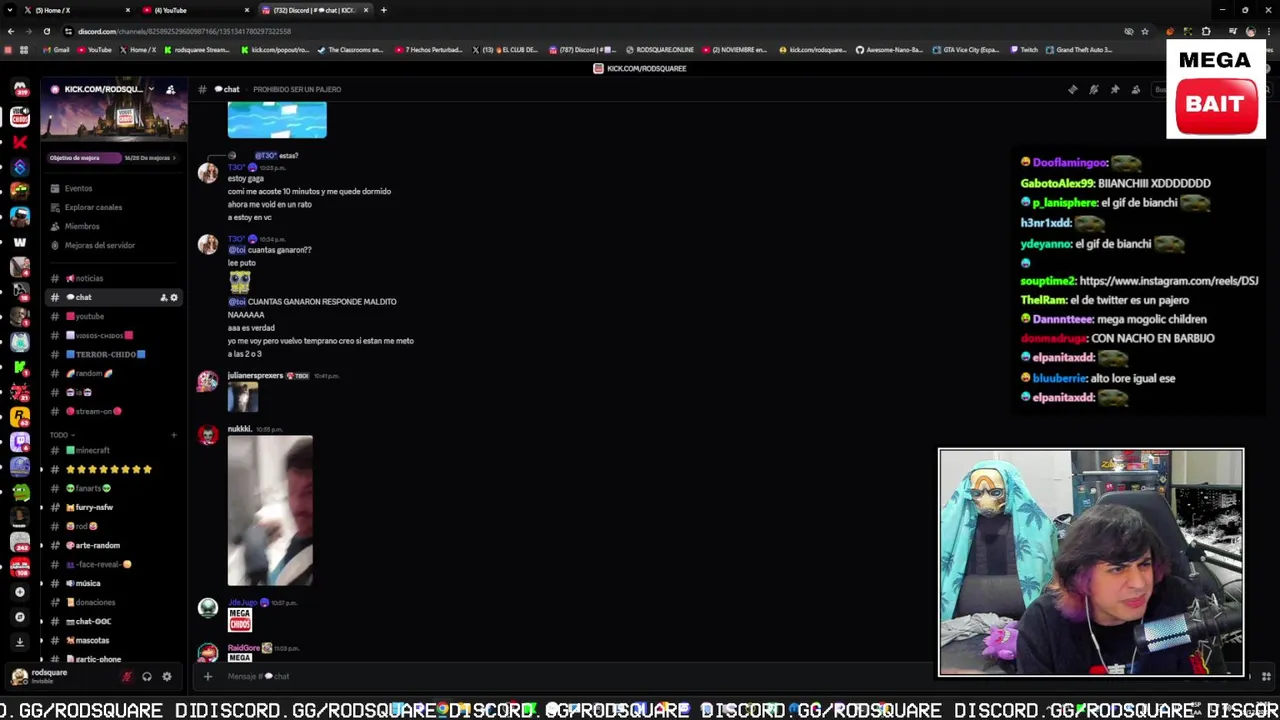The height and width of the screenshot is (720, 1280).
Task: Open the Twitch bookmark in bookmarks bar
Action: click(x=1024, y=50)
